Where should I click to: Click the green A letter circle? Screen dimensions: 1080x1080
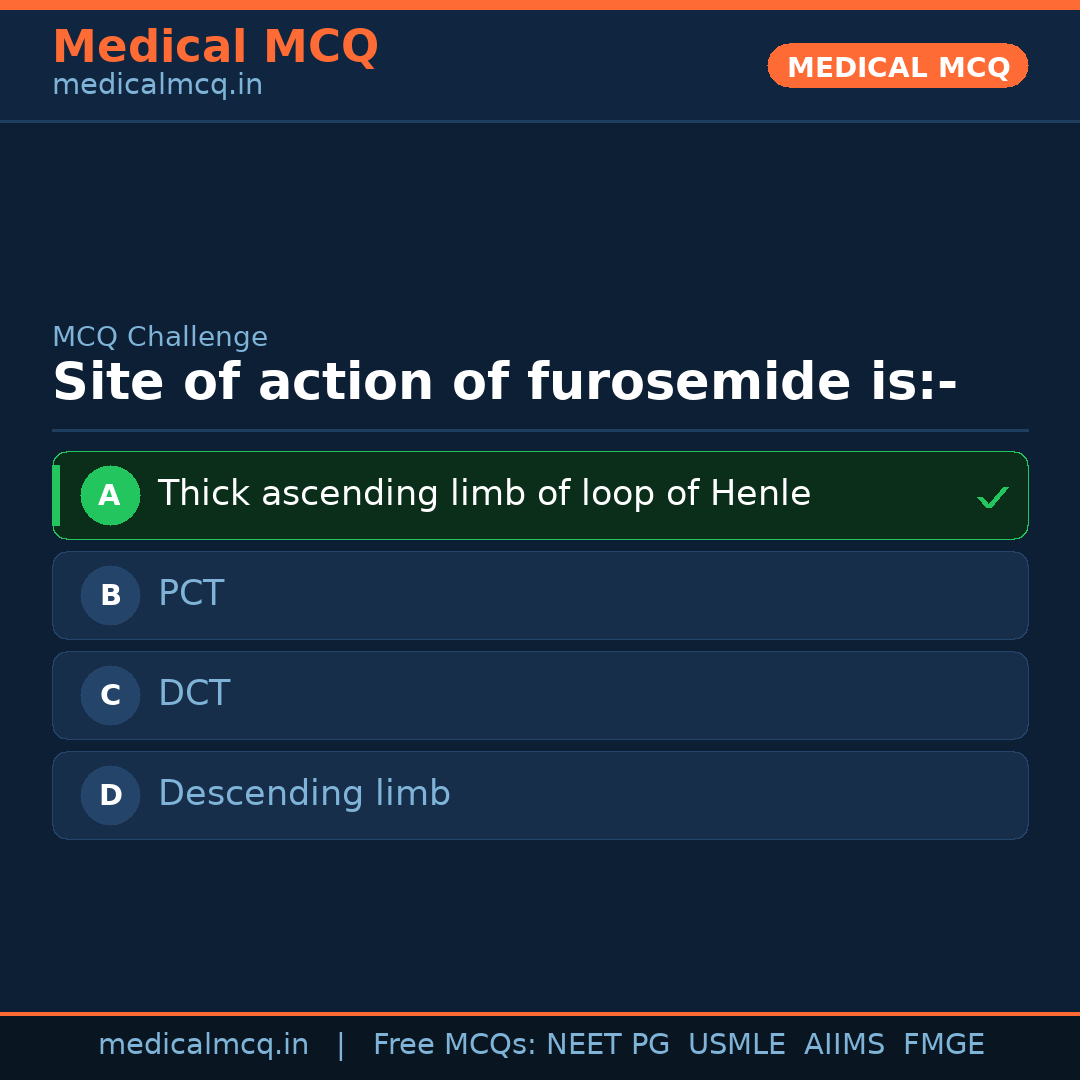click(110, 495)
